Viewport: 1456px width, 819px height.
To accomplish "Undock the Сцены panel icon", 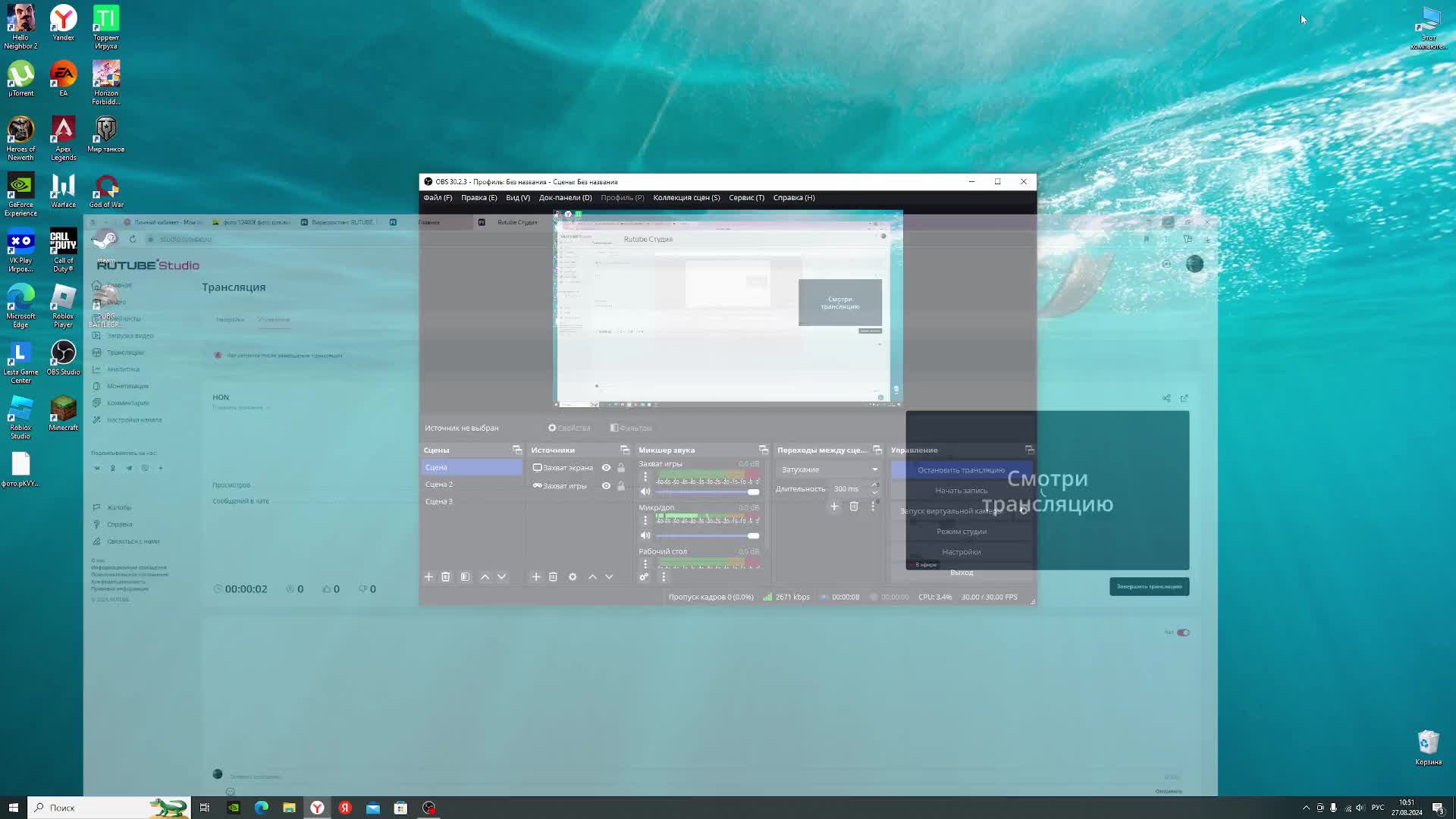I will (x=517, y=450).
